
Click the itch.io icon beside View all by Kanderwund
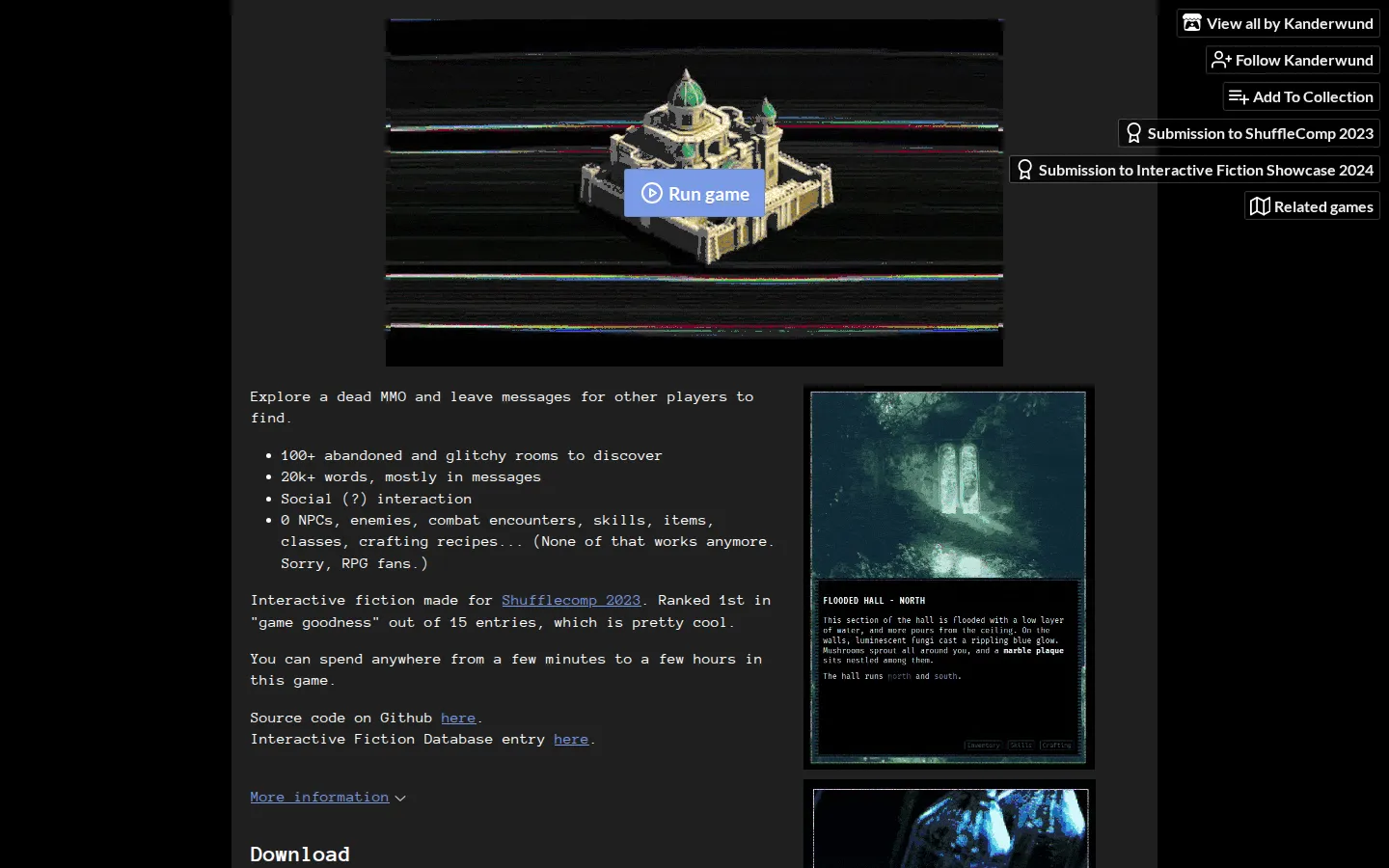coord(1192,22)
